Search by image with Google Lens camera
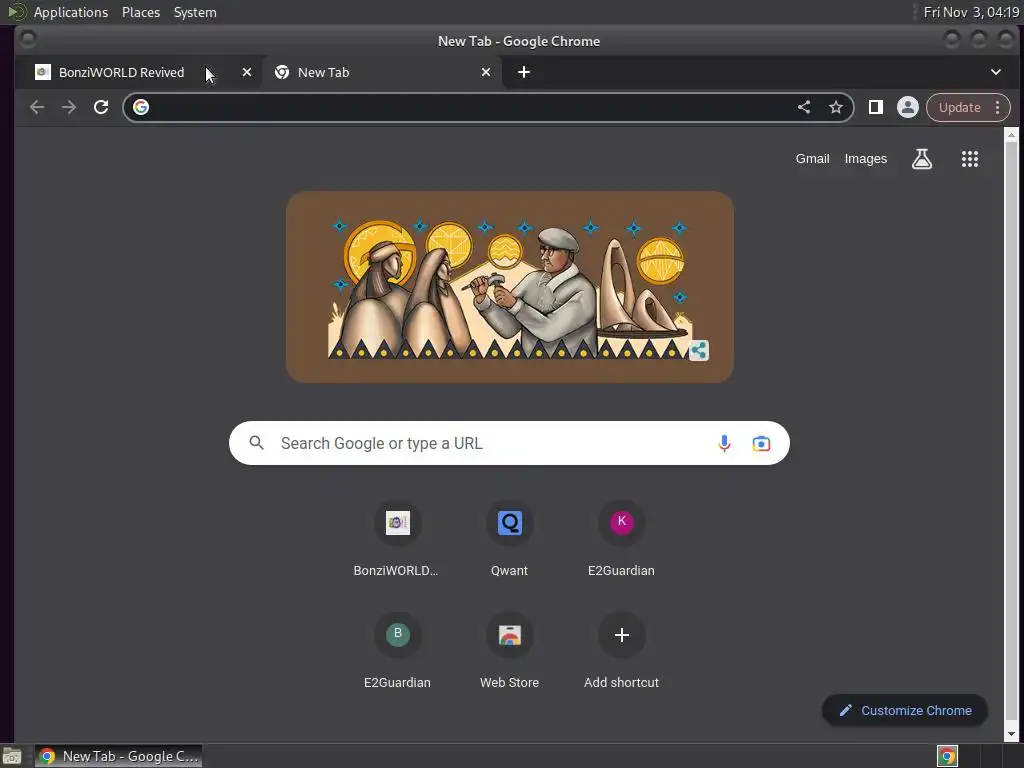 tap(761, 443)
